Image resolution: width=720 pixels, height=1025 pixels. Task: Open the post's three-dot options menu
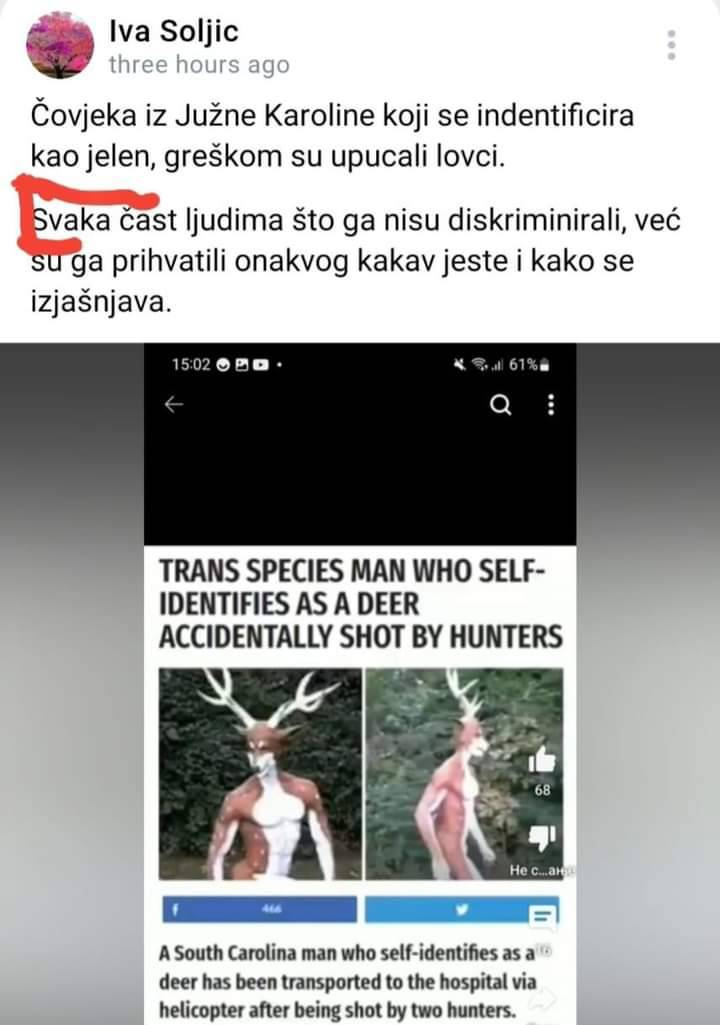(672, 45)
